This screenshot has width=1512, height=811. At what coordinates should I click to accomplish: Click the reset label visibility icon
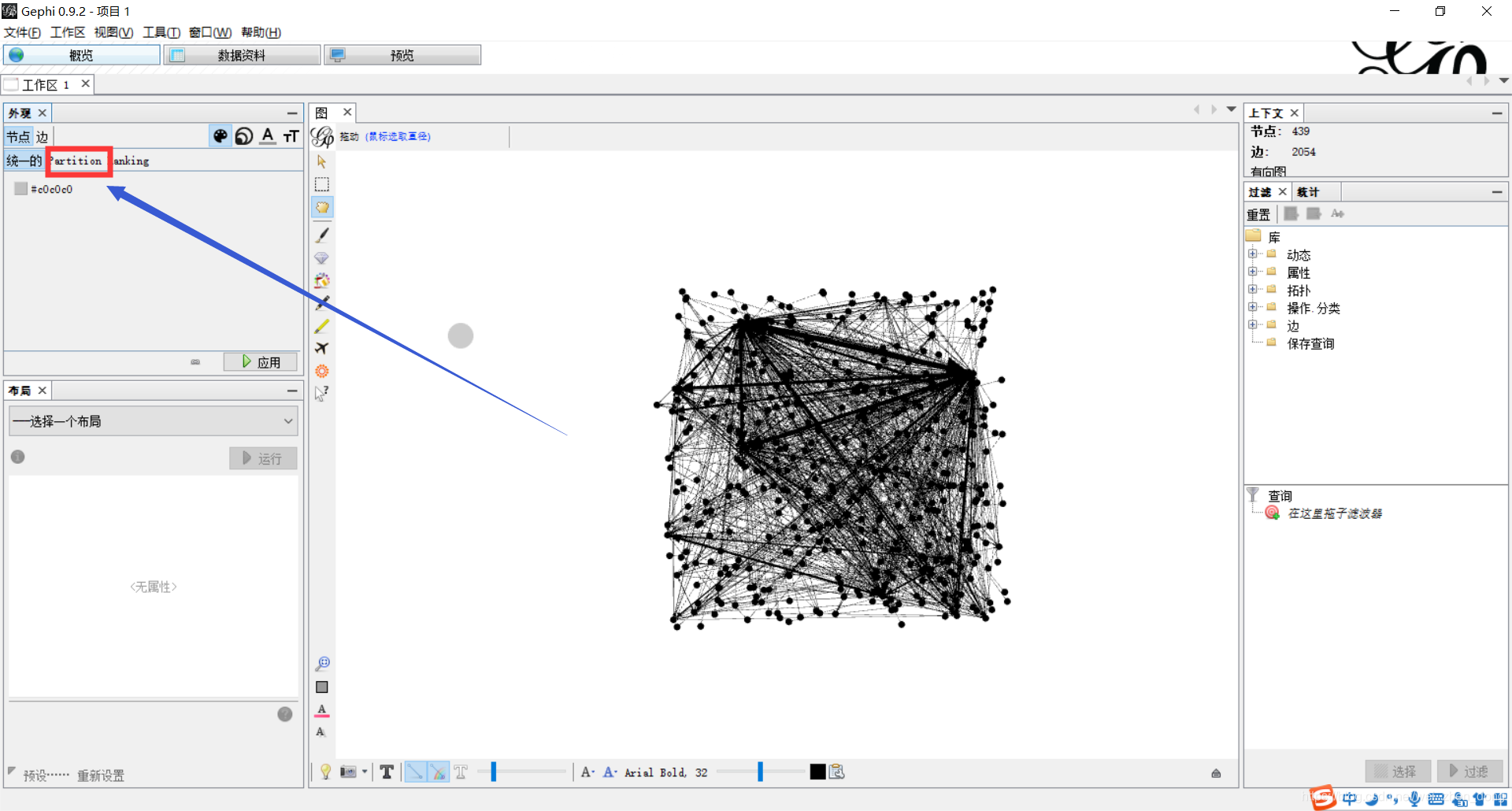click(x=321, y=732)
